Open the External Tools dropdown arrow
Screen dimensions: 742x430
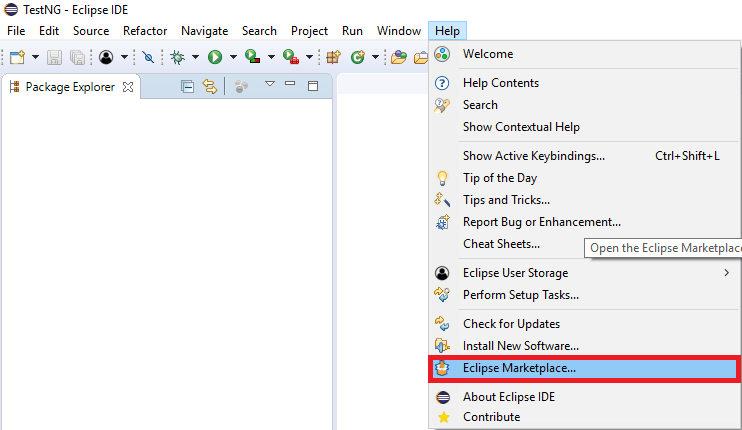tap(309, 57)
